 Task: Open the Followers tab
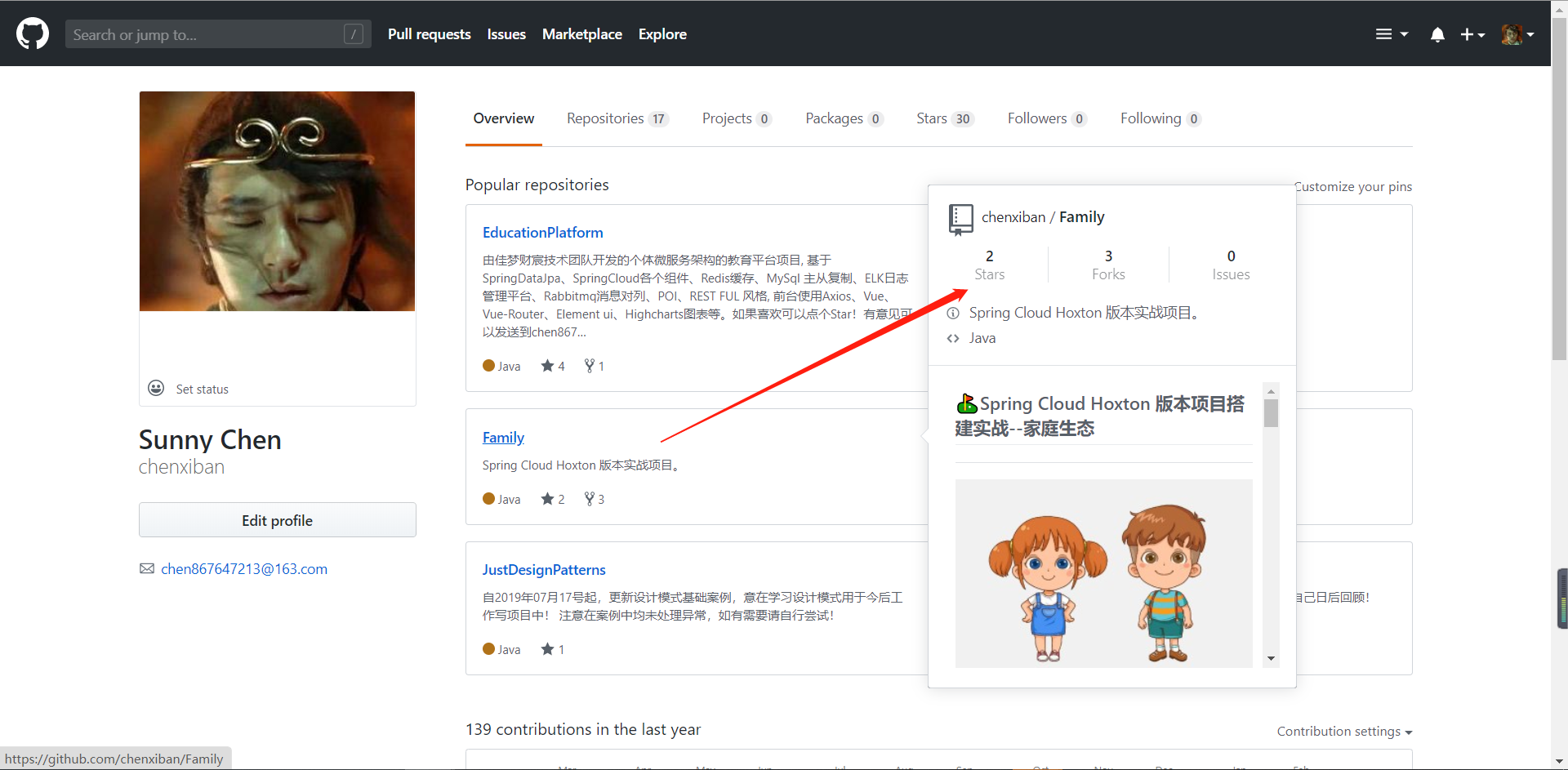1047,118
